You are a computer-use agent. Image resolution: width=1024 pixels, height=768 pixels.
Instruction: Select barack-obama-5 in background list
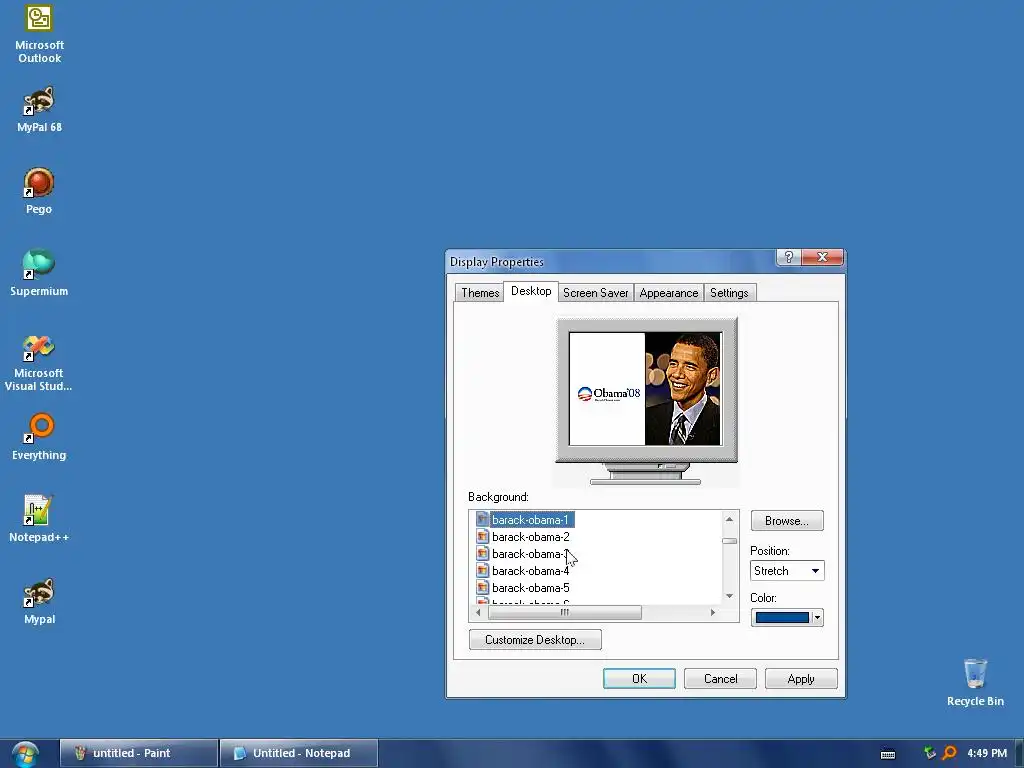(530, 588)
